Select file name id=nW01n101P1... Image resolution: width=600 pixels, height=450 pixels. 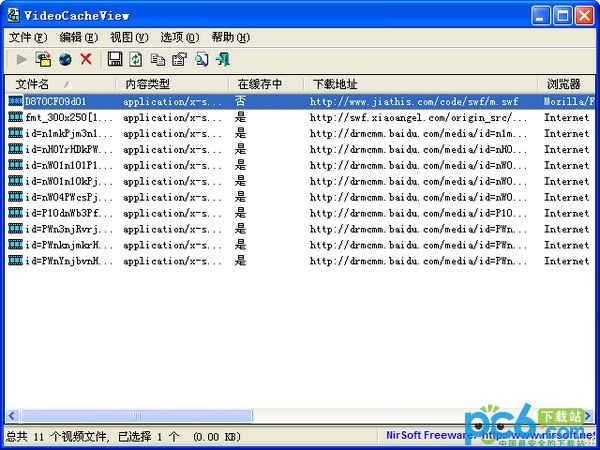[x=69, y=165]
